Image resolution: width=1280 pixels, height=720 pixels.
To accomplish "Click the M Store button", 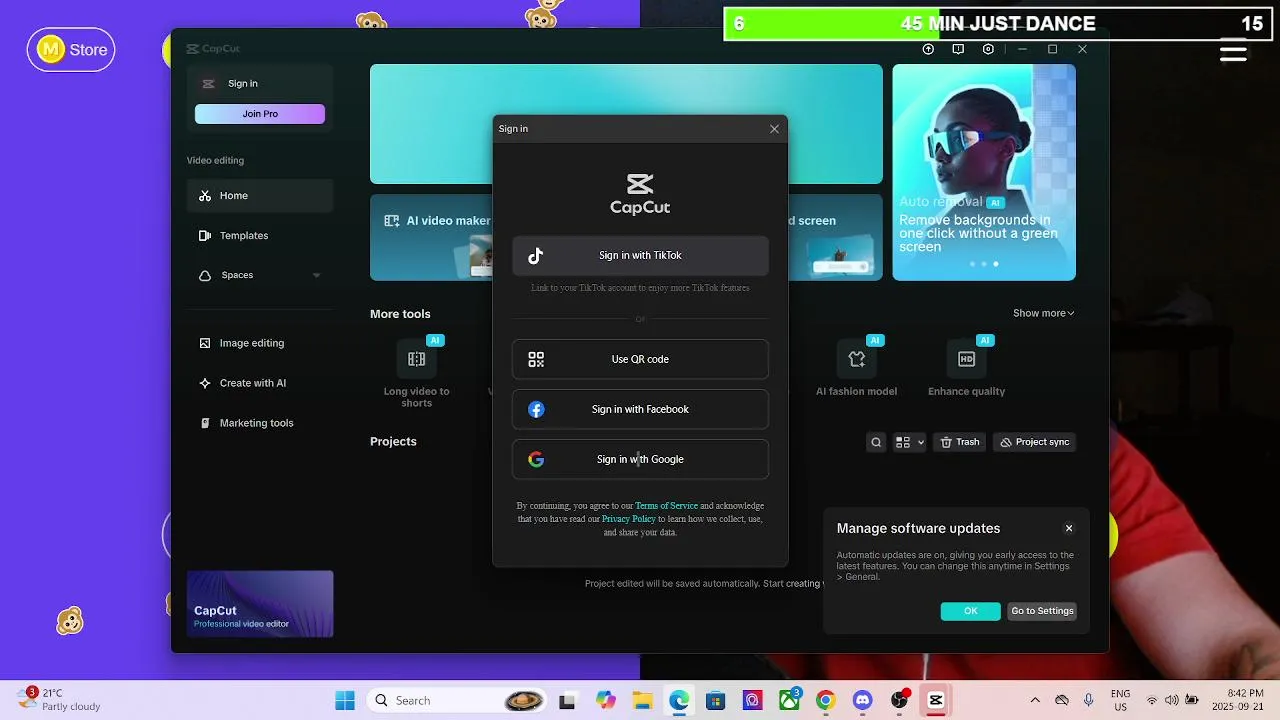I will [71, 49].
